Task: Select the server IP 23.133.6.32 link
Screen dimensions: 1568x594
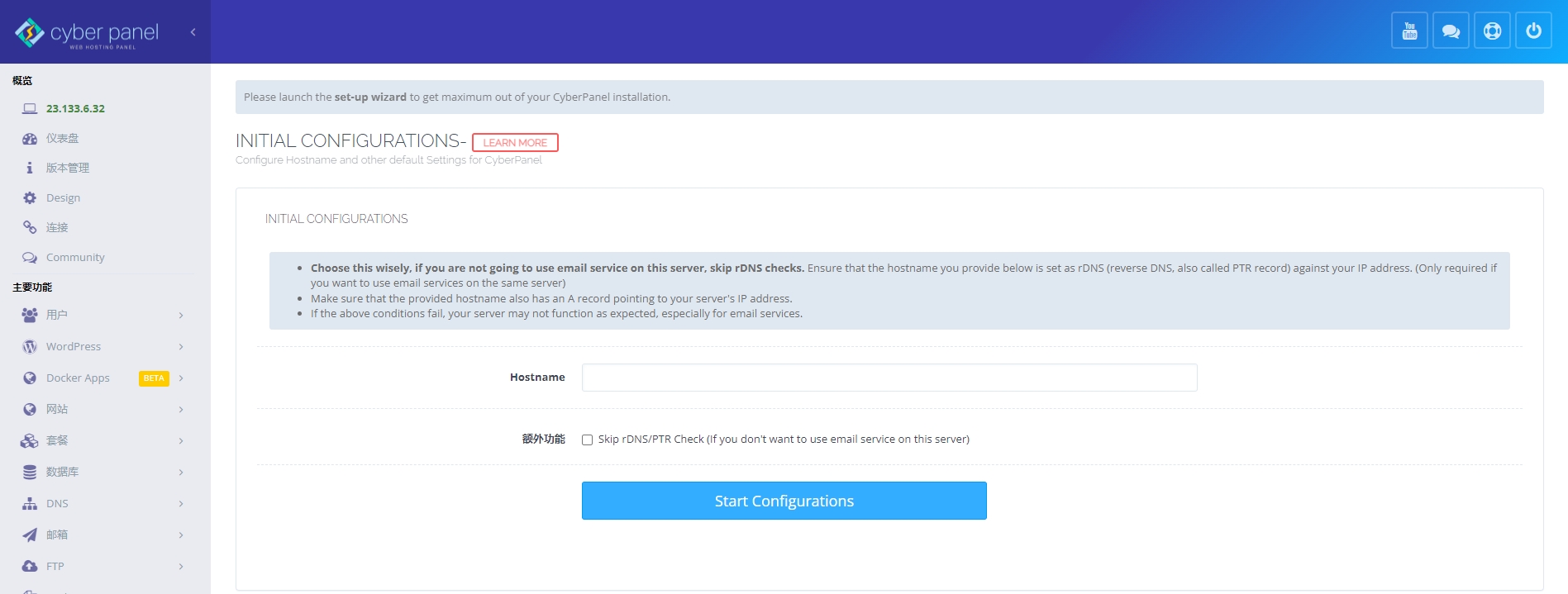Action: pos(75,108)
